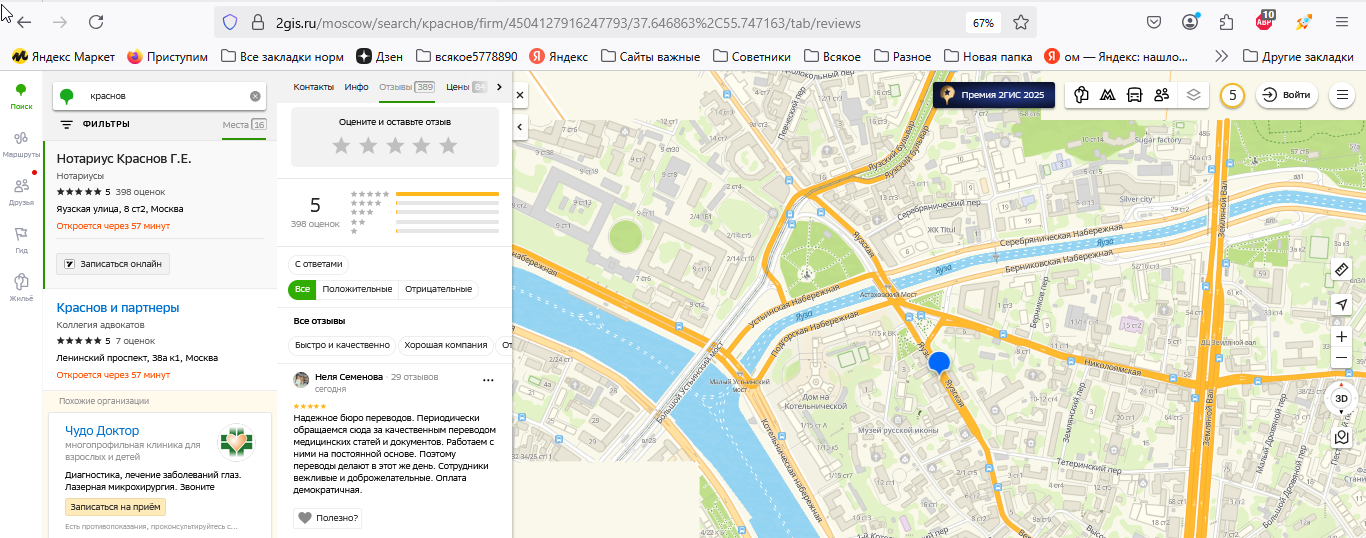
Task: Locate my position on map
Action: (x=1342, y=304)
